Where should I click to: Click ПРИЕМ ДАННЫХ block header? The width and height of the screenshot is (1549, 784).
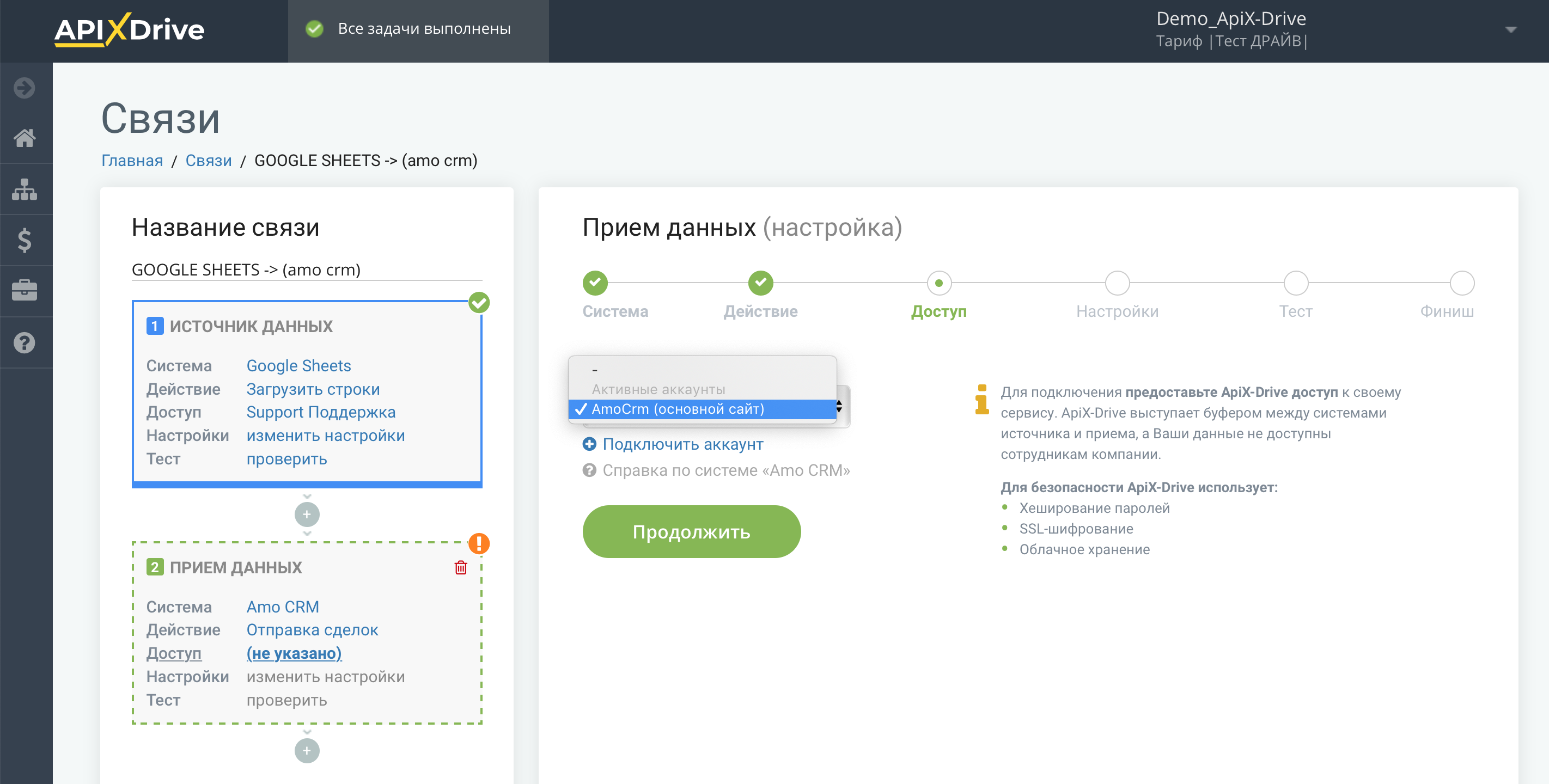(x=236, y=567)
